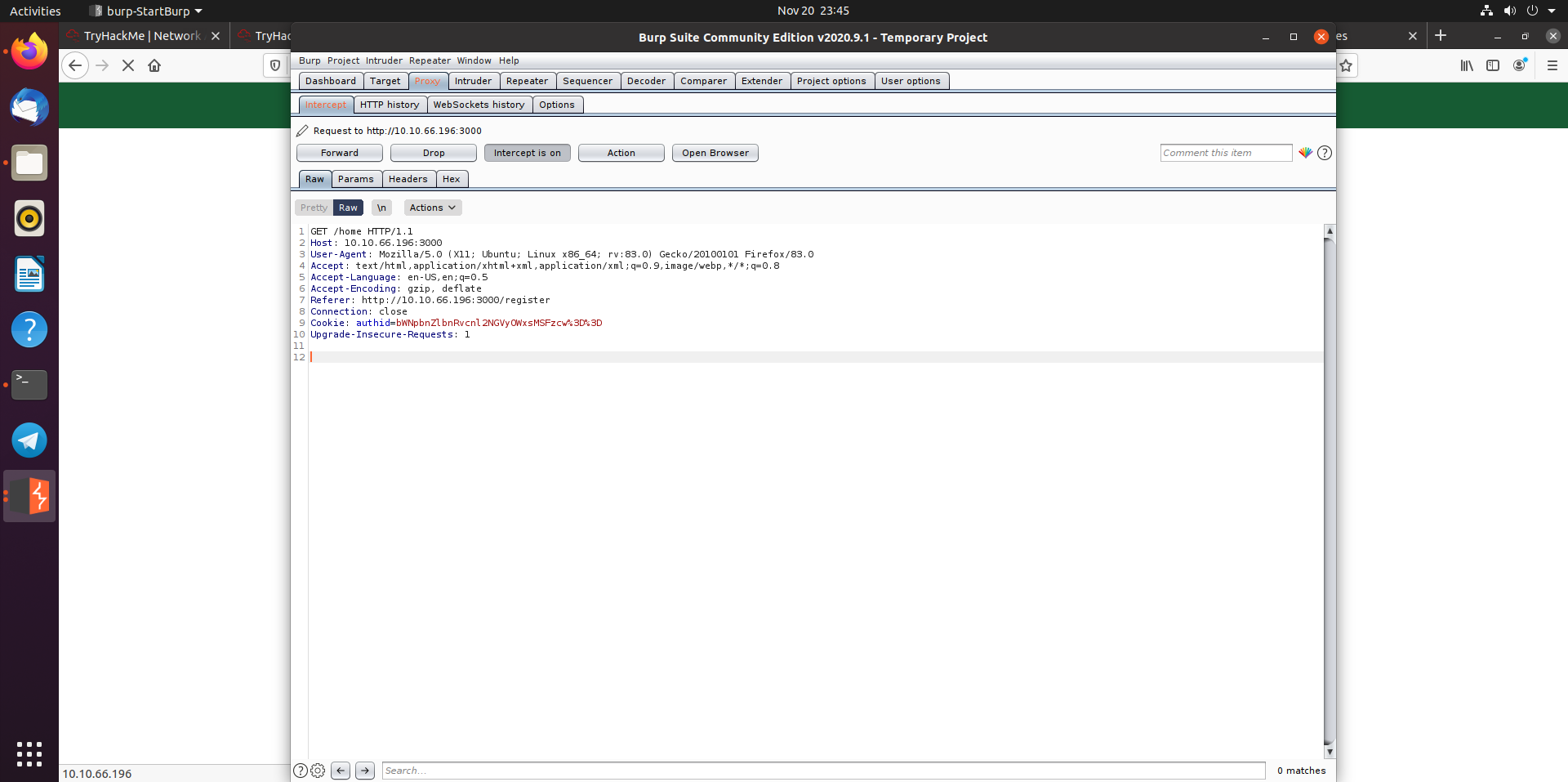Viewport: 1568px width, 782px height.
Task: Show applications grid in the dock
Action: [29, 753]
